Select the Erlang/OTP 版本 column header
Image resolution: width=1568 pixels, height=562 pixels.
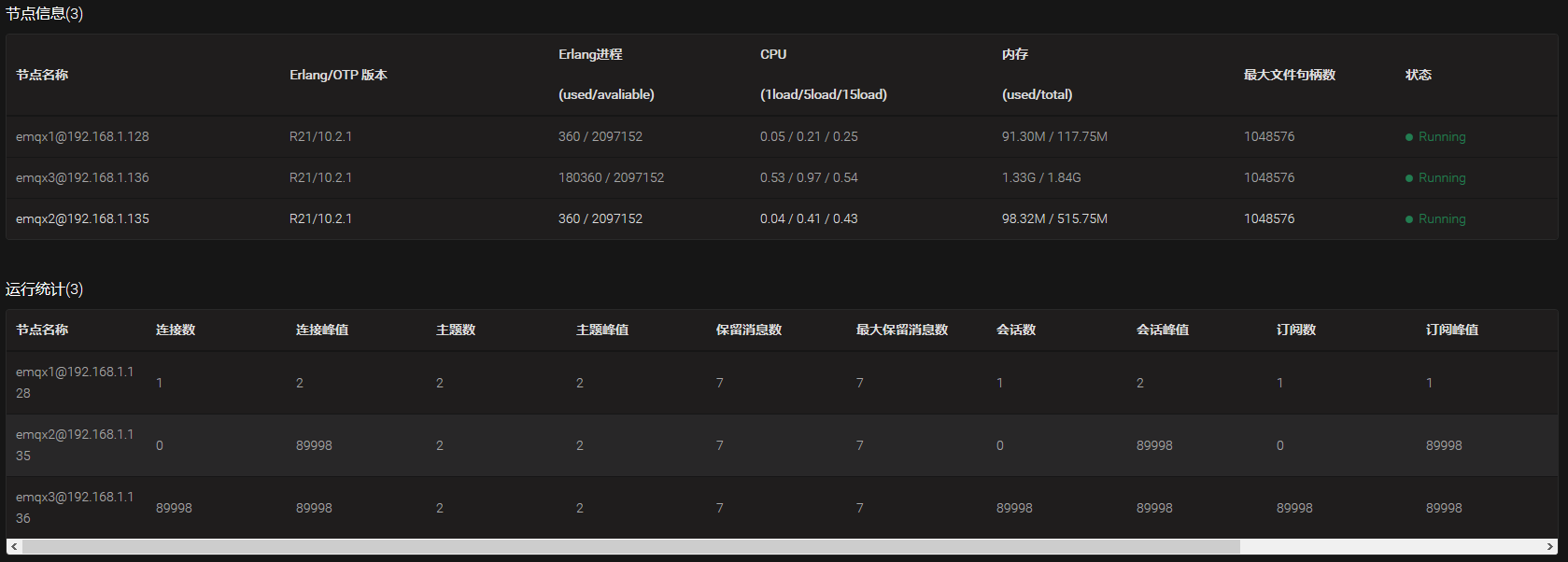click(x=340, y=75)
